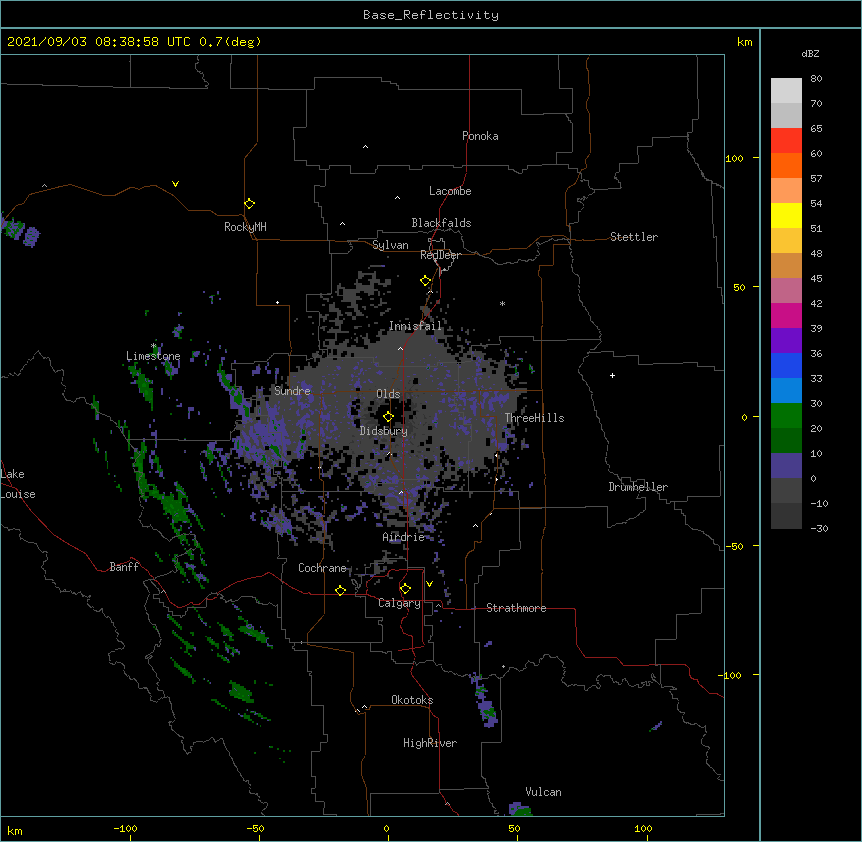The image size is (862, 842).
Task: Pick the blue 33-36 dBZ legend color
Action: pyautogui.click(x=786, y=365)
